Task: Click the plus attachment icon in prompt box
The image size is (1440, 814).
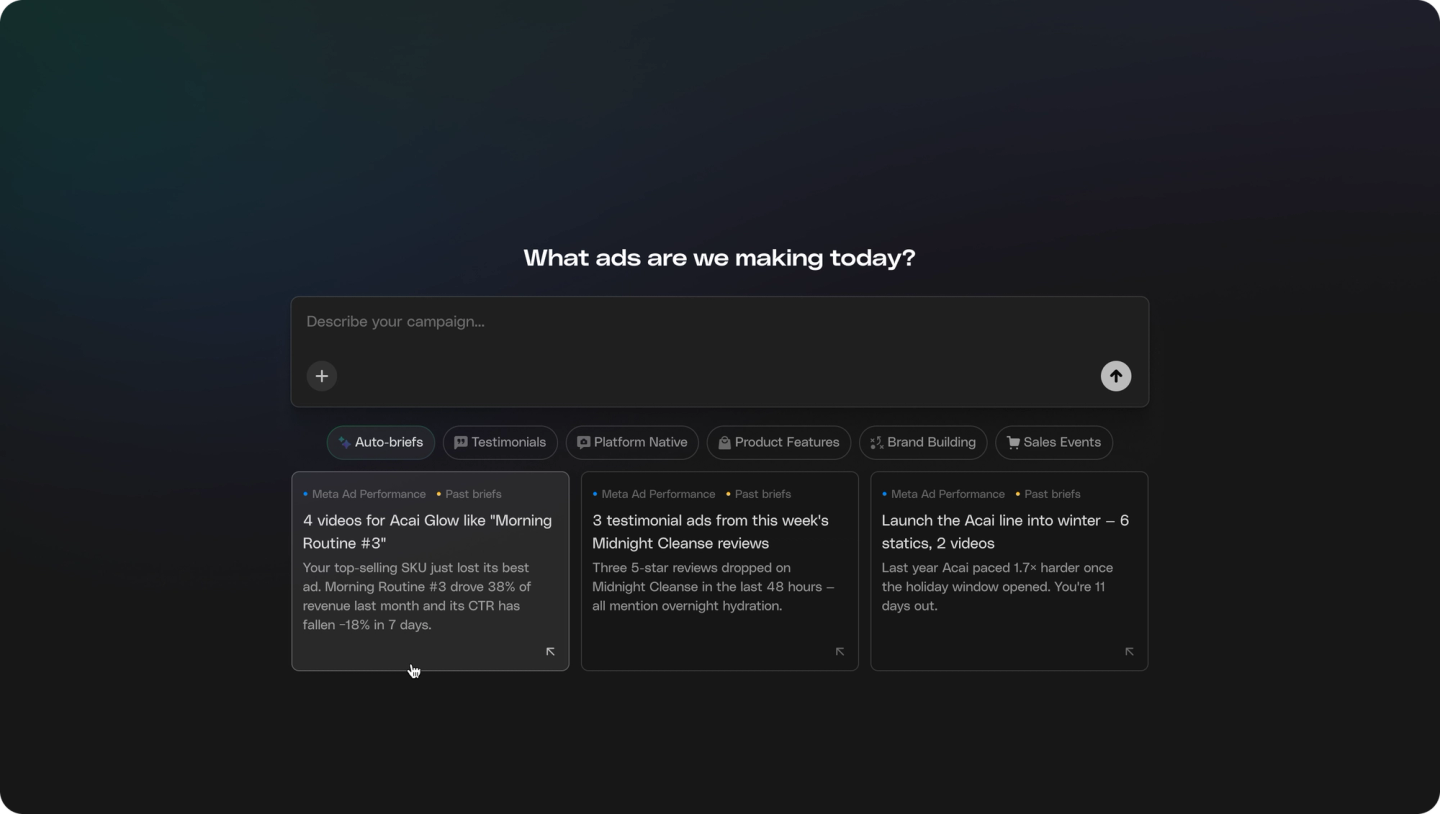Action: [322, 376]
